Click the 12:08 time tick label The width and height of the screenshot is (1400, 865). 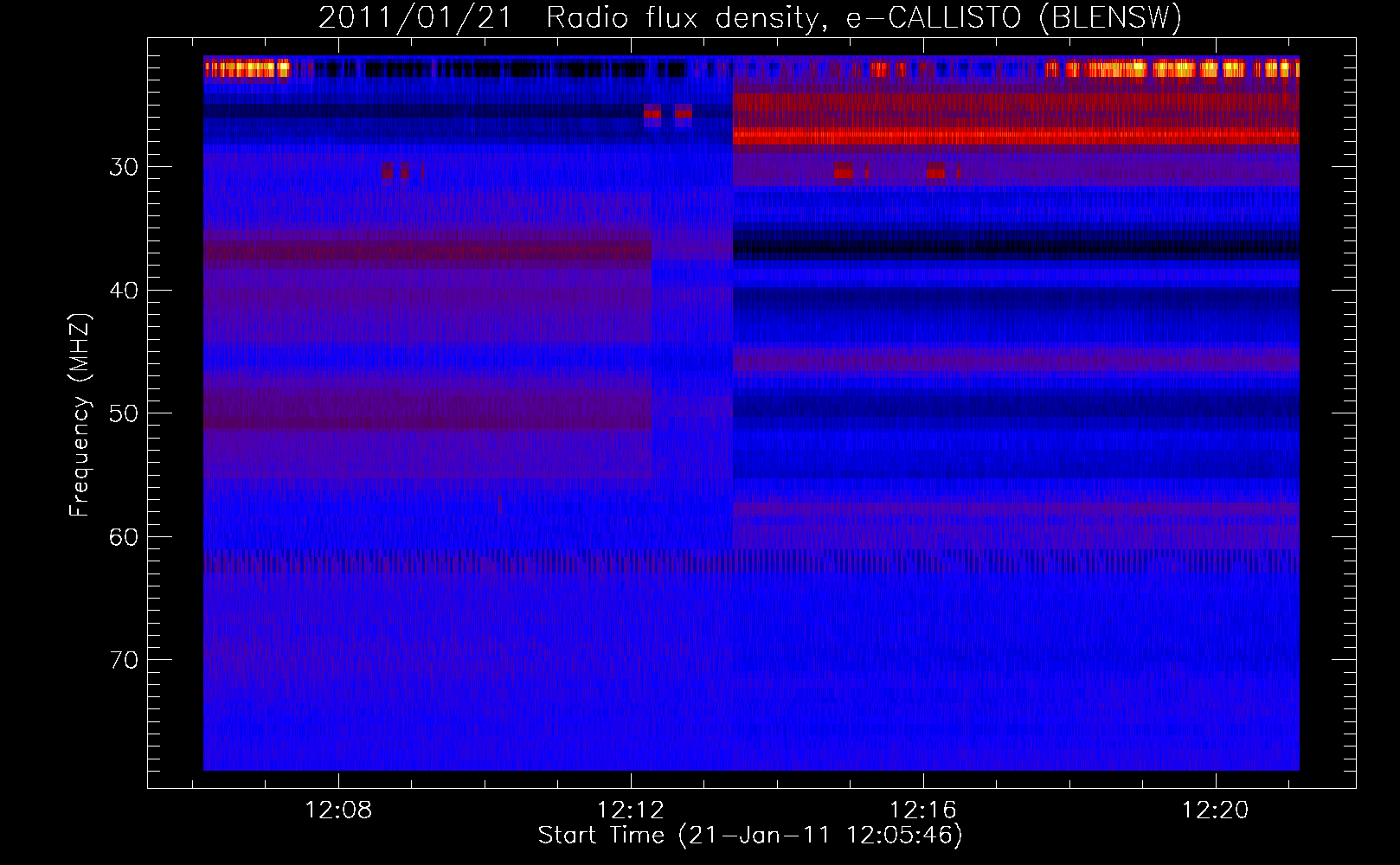click(x=338, y=811)
